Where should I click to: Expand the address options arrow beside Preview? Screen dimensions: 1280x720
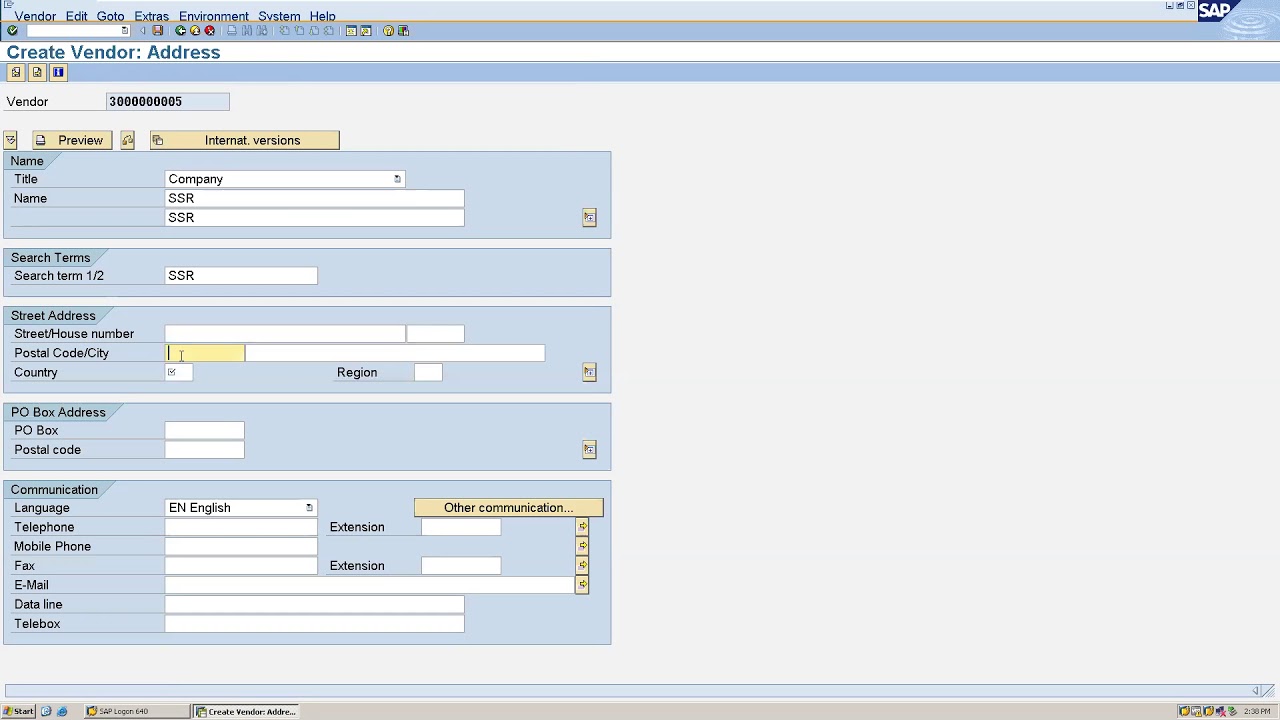[10, 140]
